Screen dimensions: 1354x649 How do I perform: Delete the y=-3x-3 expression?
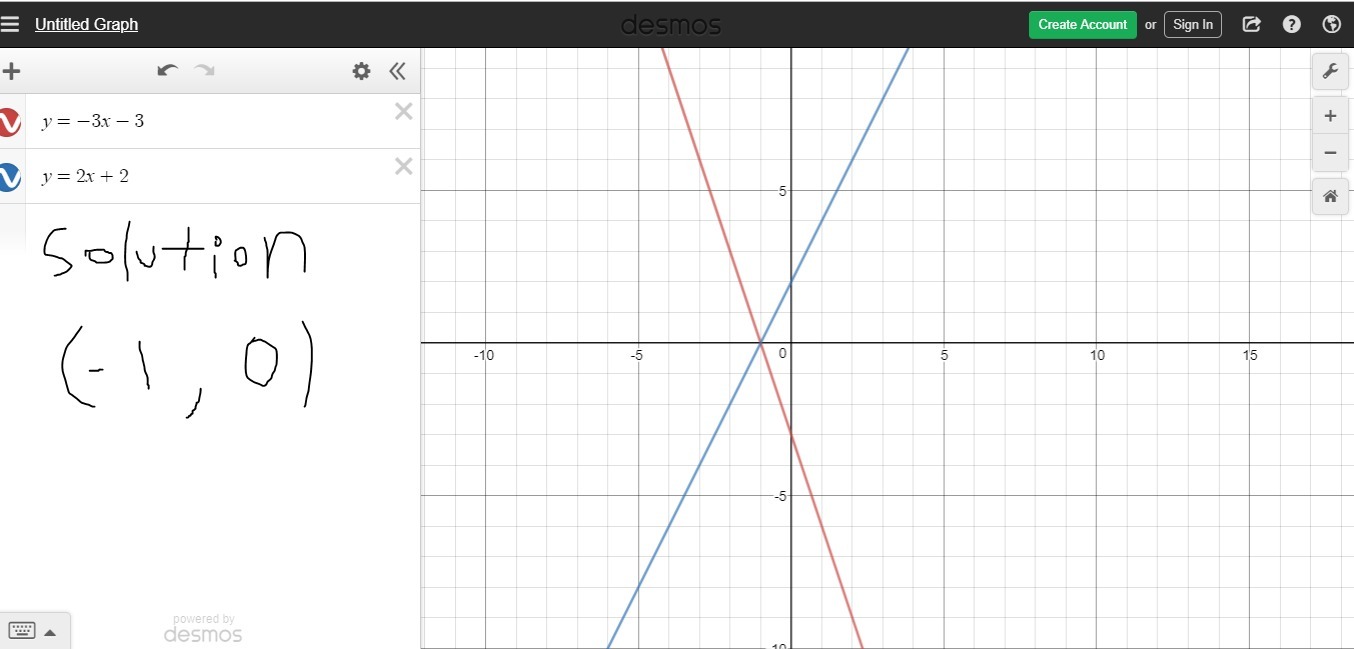coord(403,112)
